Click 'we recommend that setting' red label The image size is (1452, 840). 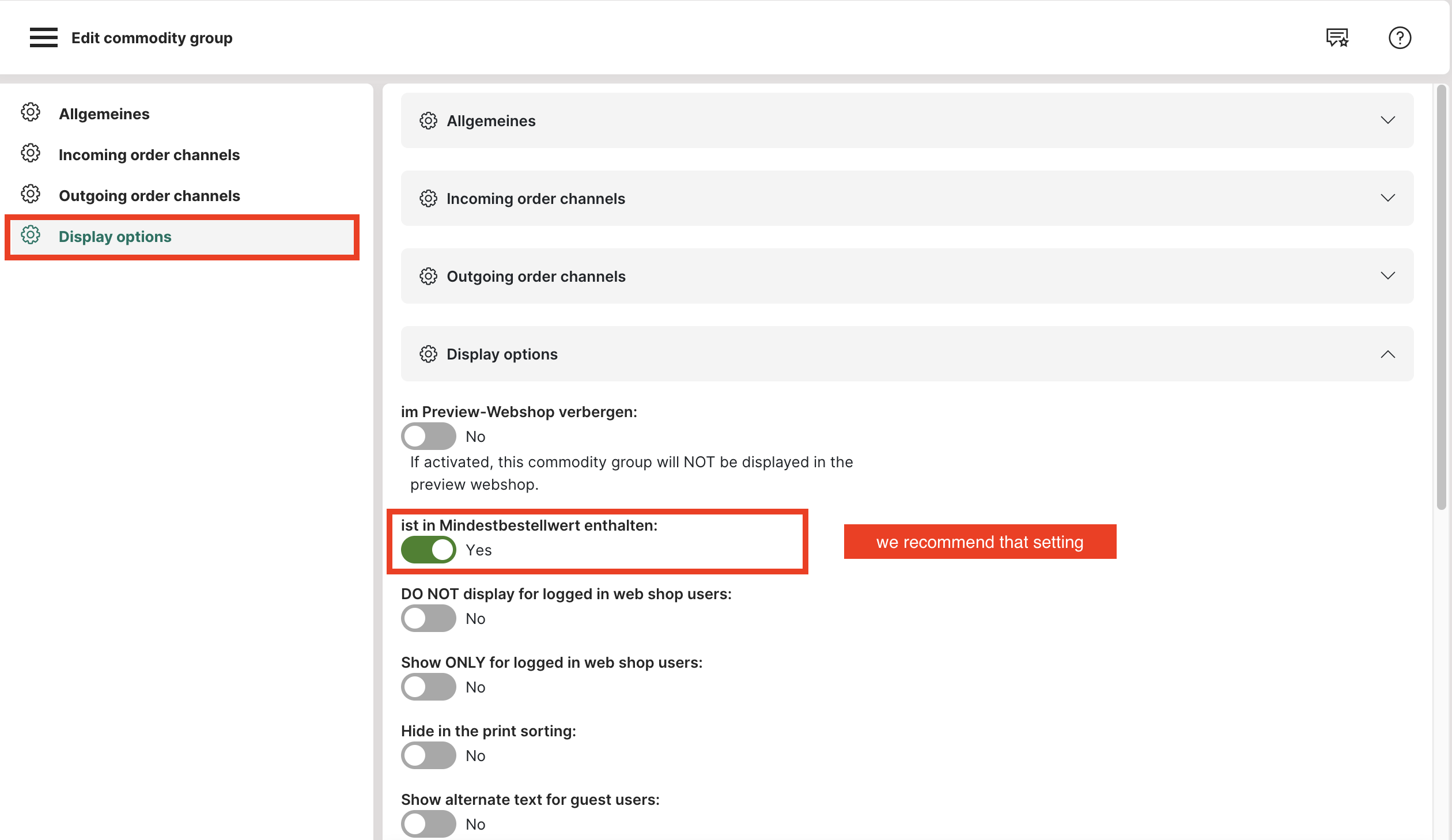pyautogui.click(x=980, y=542)
